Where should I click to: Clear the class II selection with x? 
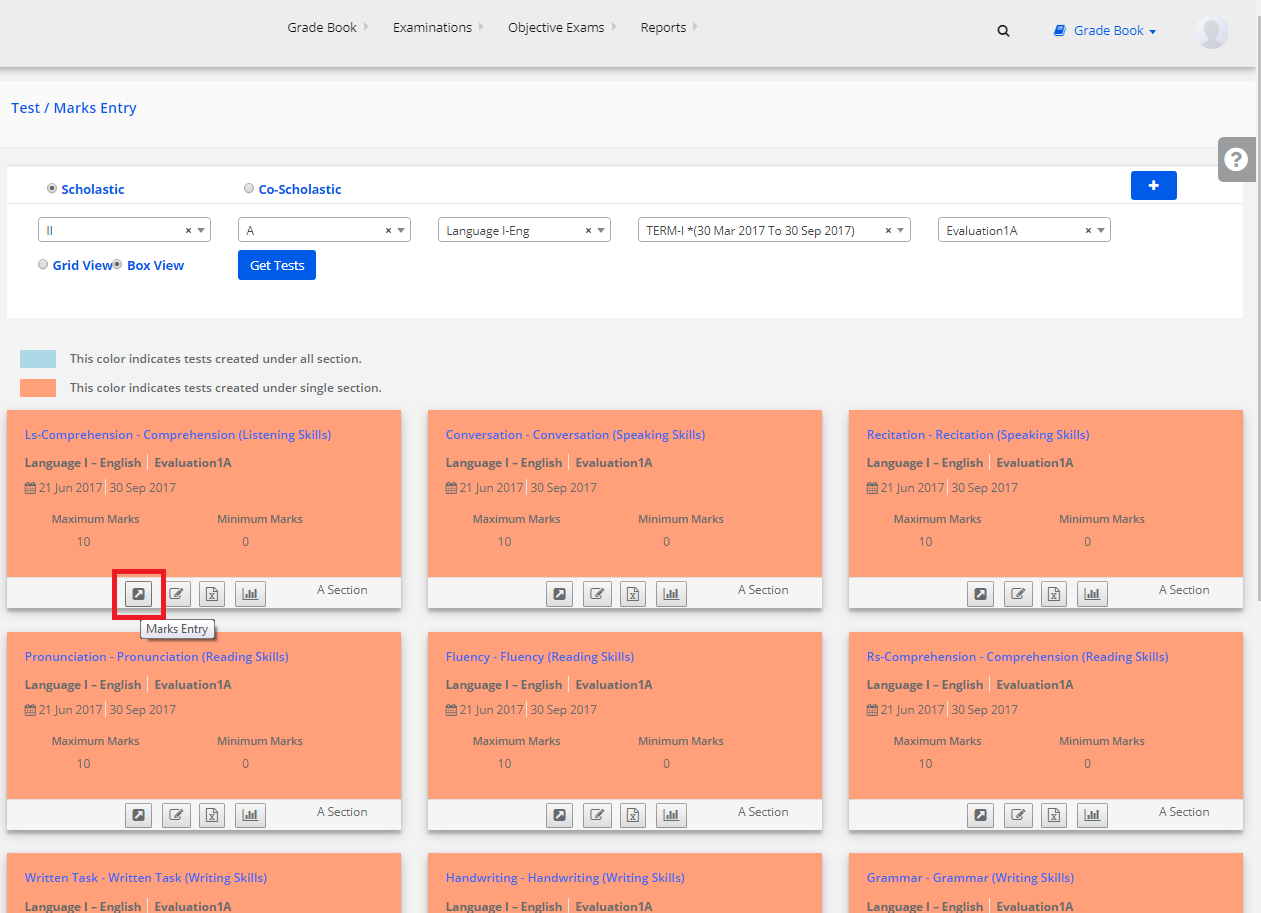(x=188, y=230)
